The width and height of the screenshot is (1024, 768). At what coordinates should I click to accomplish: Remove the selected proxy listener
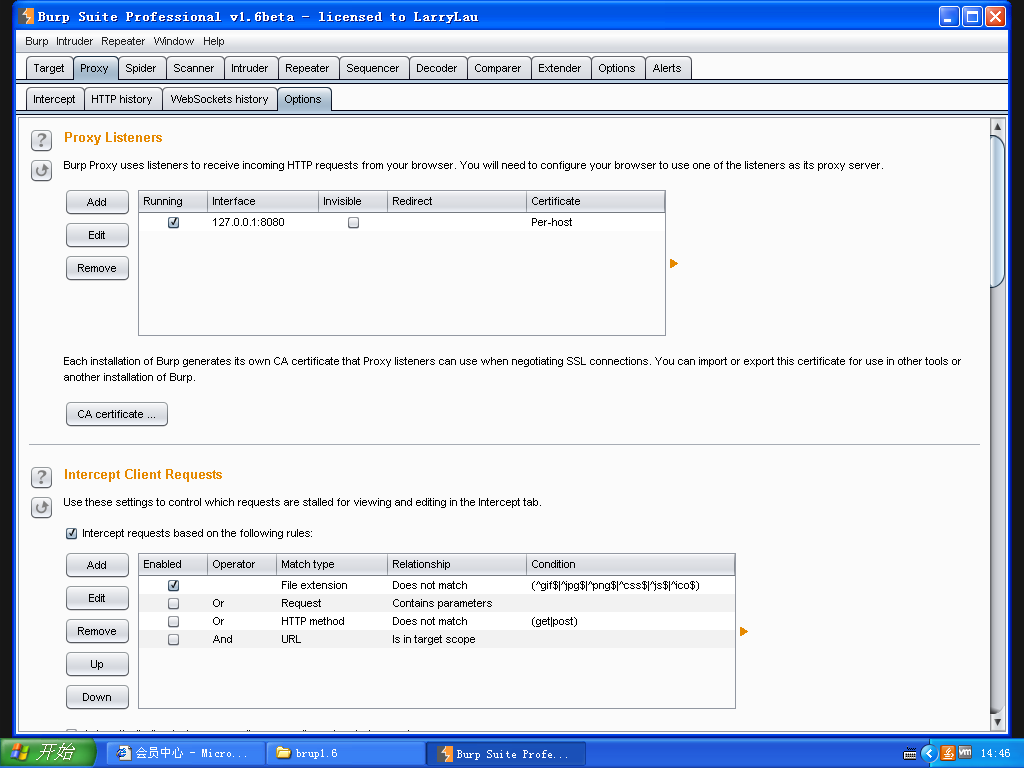coord(97,268)
